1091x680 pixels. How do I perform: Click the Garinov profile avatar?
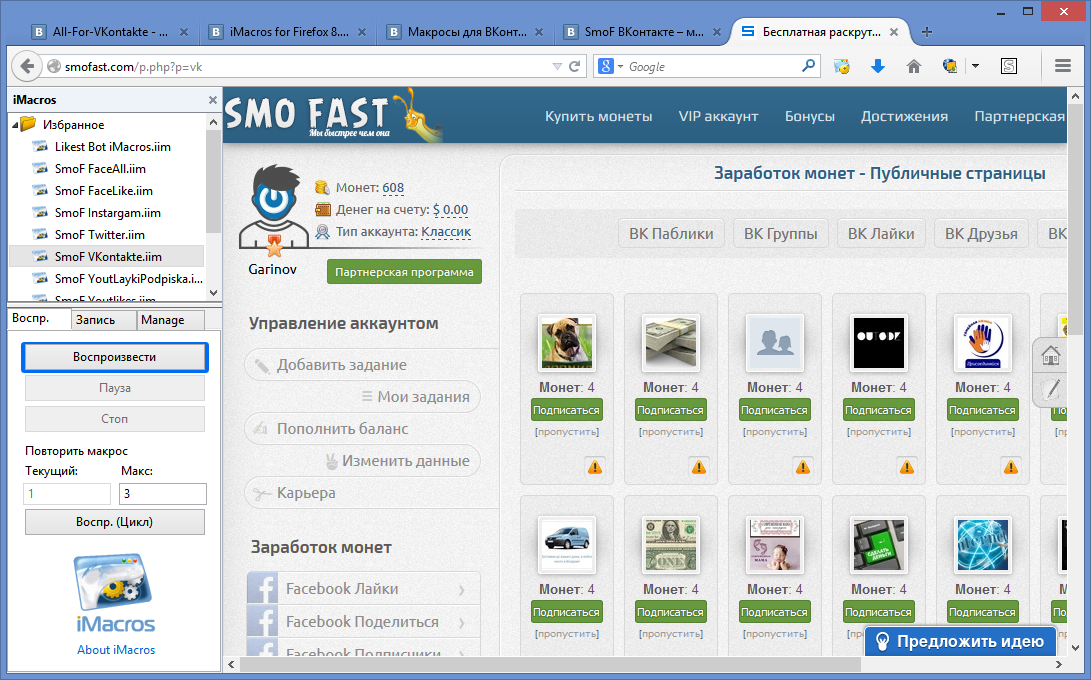click(273, 209)
